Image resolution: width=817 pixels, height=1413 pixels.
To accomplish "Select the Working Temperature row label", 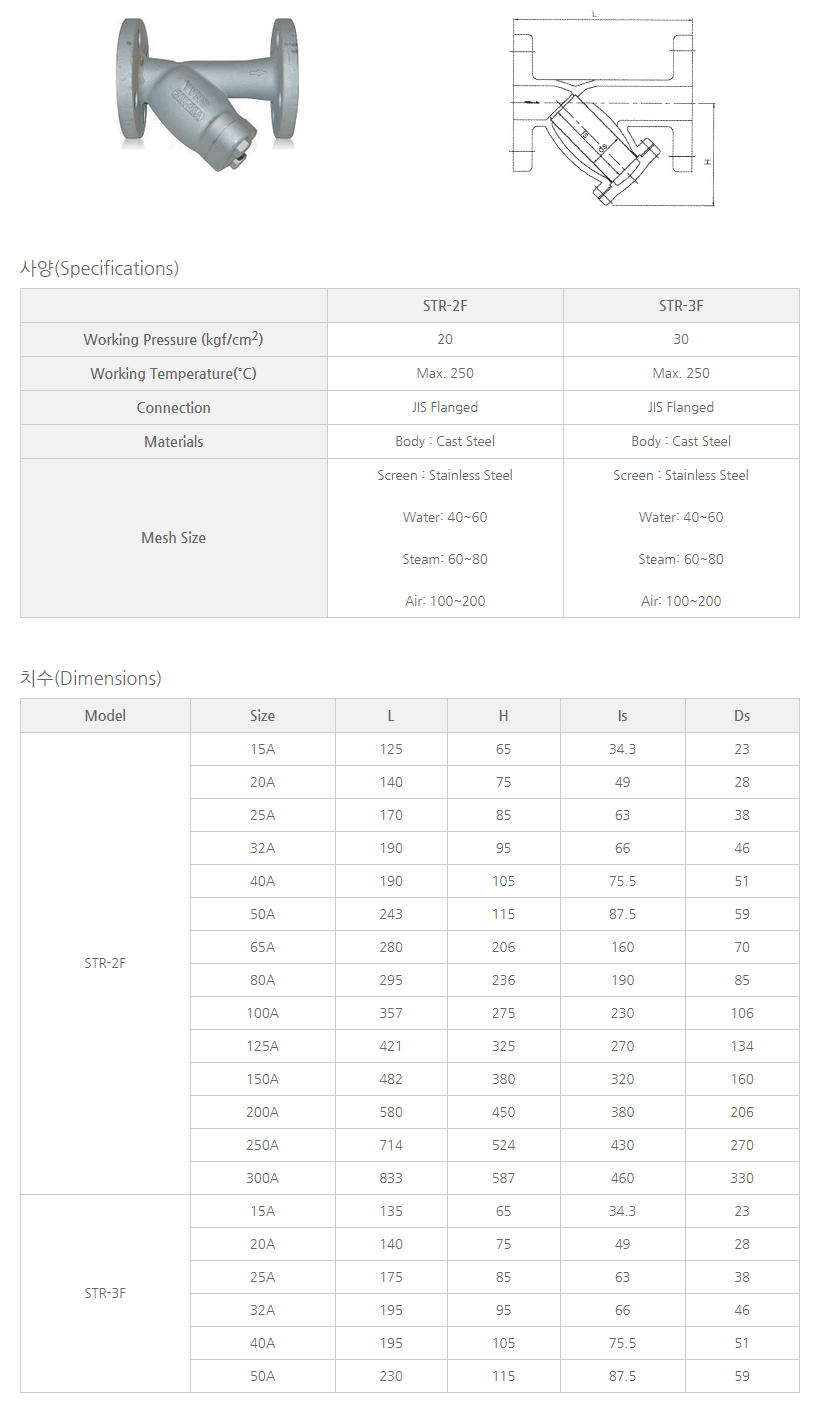I will pyautogui.click(x=173, y=374).
